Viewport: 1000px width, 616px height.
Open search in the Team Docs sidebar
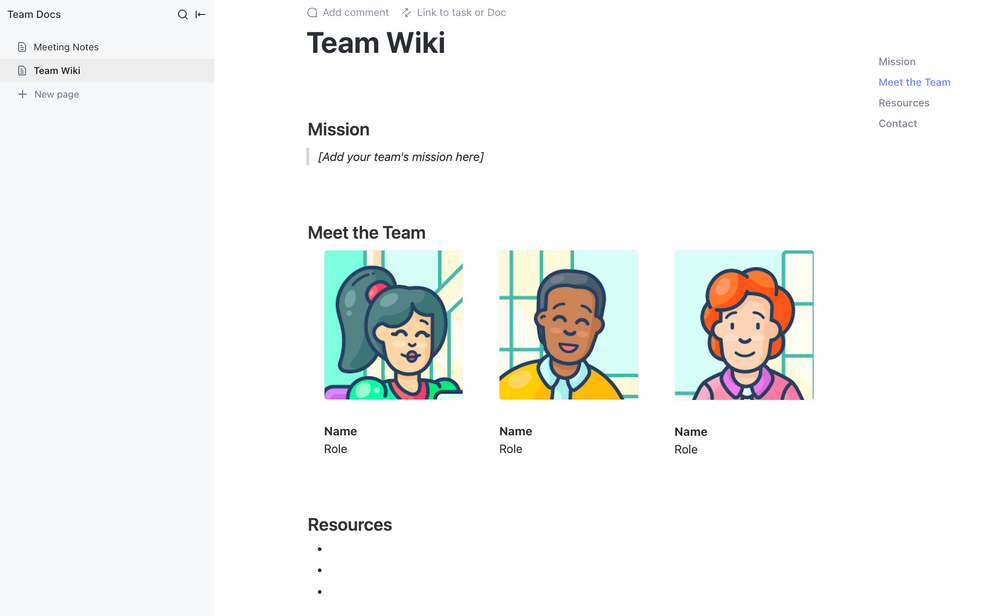click(182, 14)
